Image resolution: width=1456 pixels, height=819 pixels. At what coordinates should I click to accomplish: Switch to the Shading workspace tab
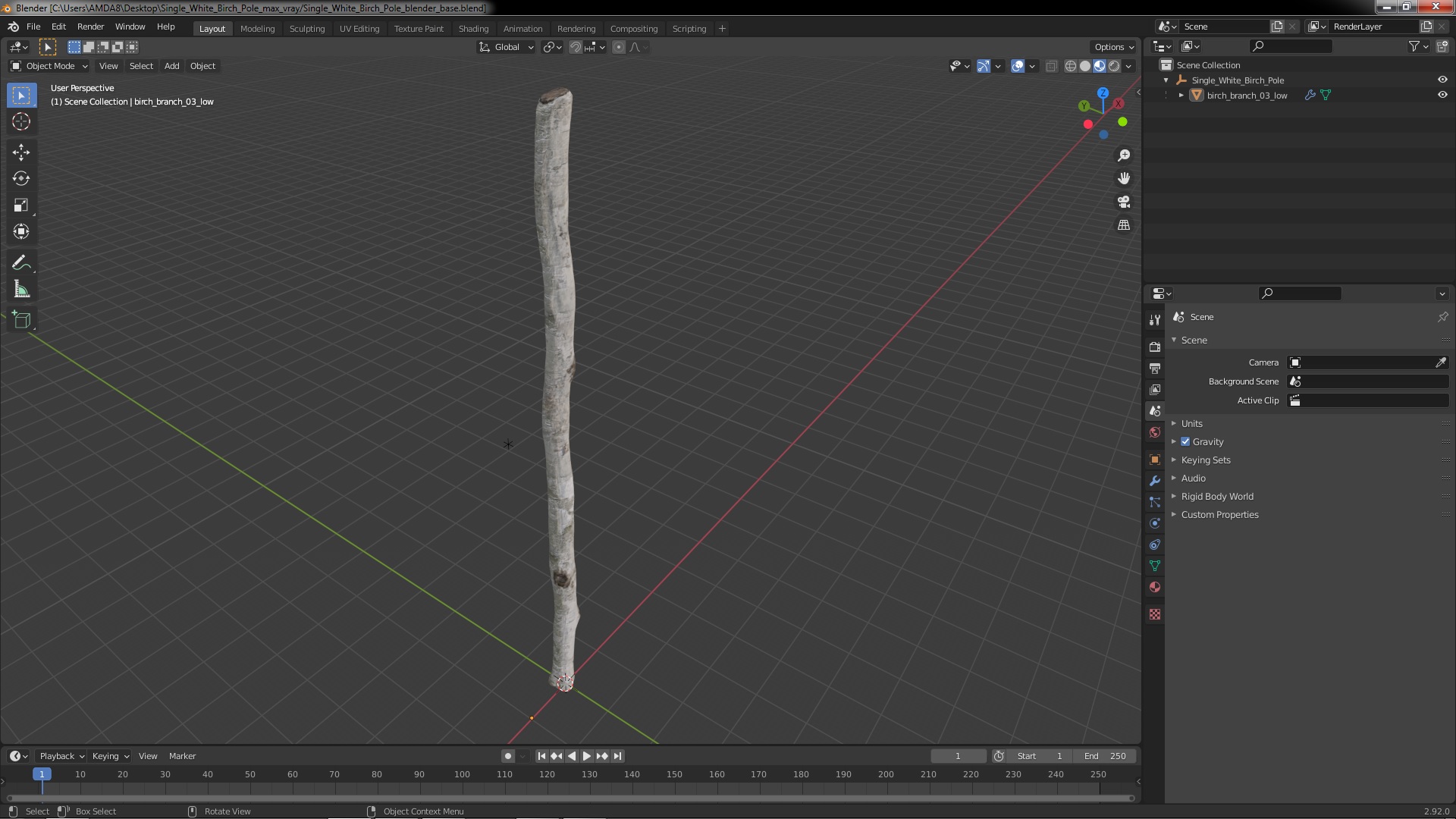tap(473, 28)
